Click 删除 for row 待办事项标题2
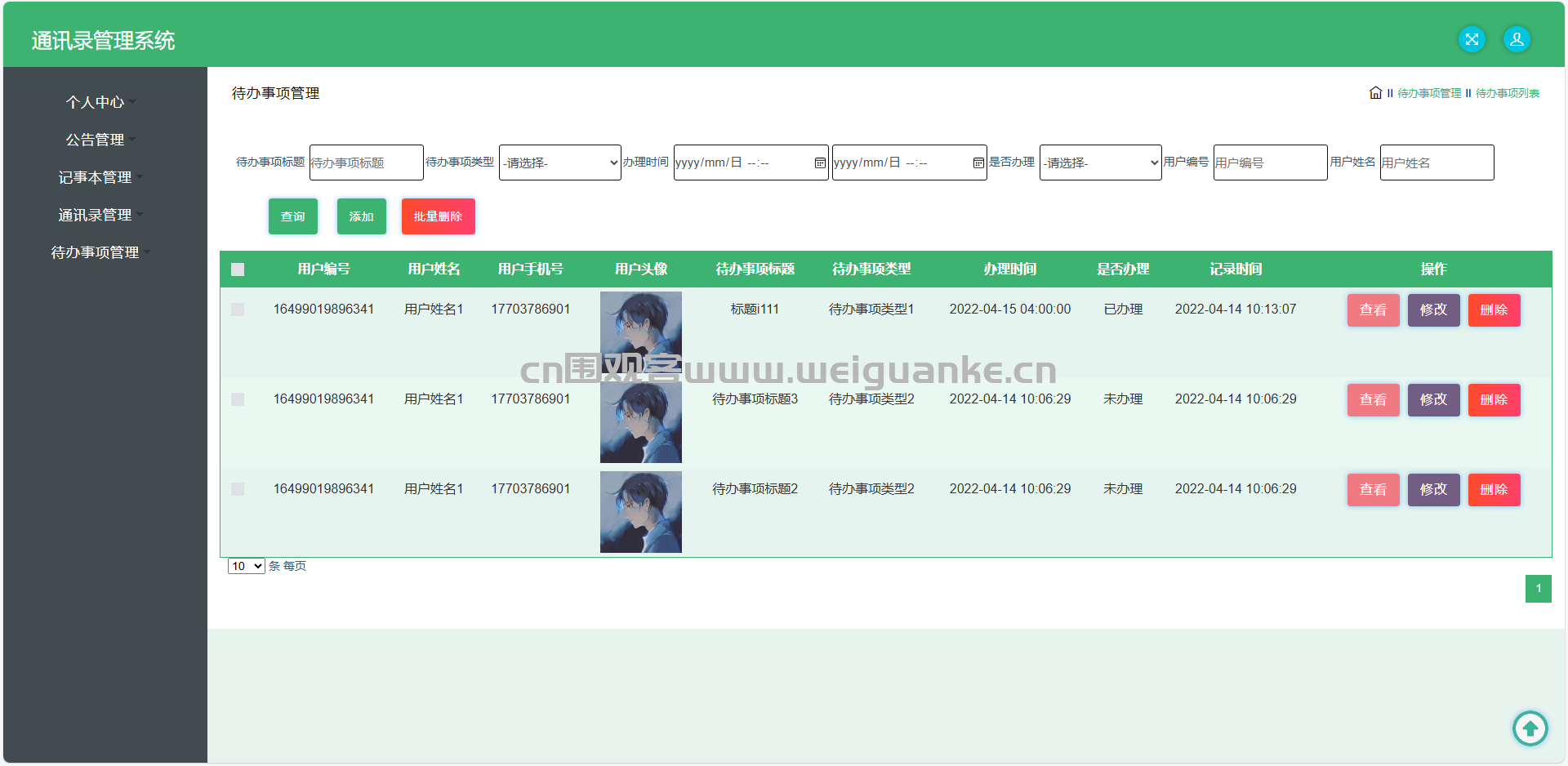 point(1494,490)
